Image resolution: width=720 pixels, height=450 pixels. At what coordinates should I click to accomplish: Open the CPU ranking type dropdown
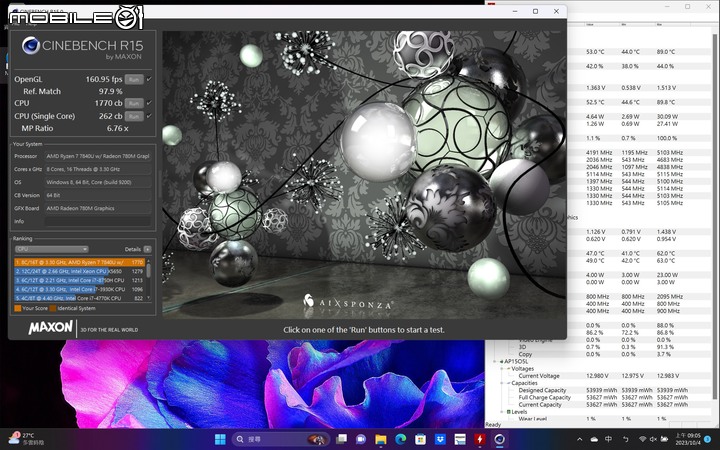click(x=51, y=249)
